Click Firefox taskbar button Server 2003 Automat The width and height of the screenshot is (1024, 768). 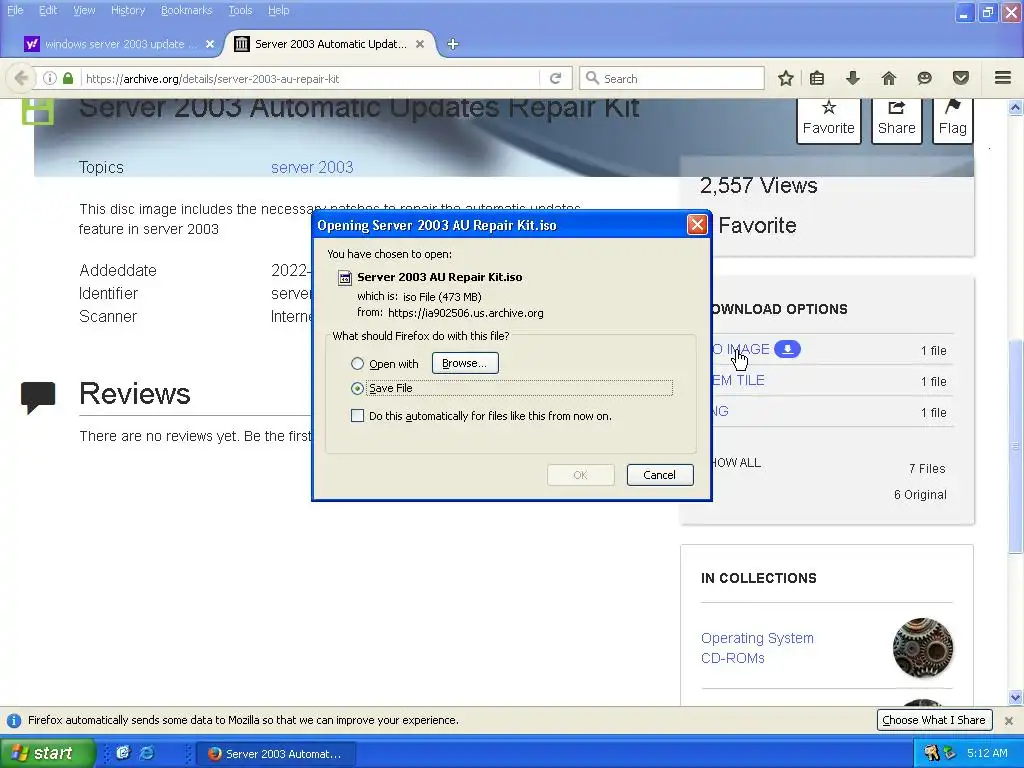276,753
